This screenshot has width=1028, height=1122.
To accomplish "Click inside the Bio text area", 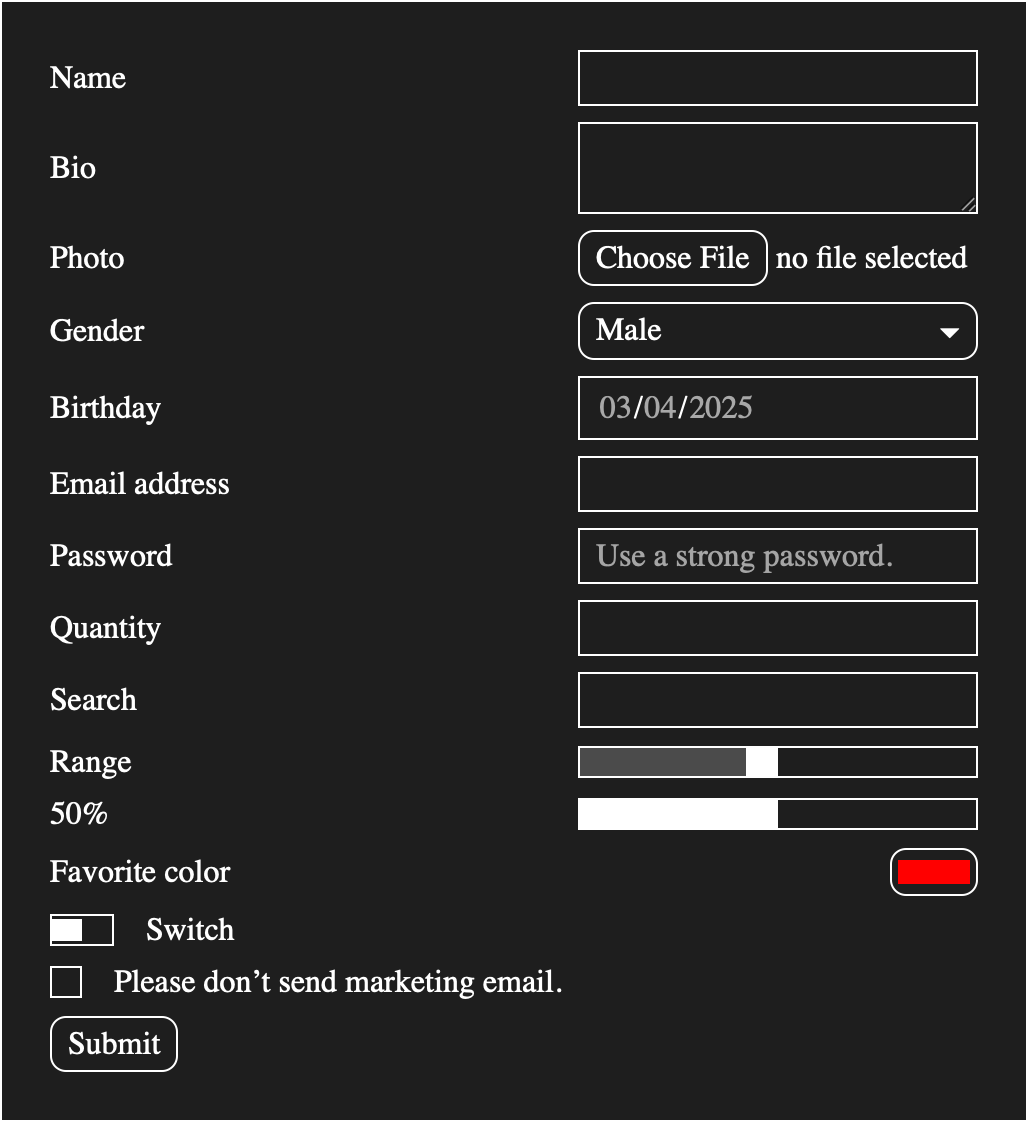I will point(777,165).
